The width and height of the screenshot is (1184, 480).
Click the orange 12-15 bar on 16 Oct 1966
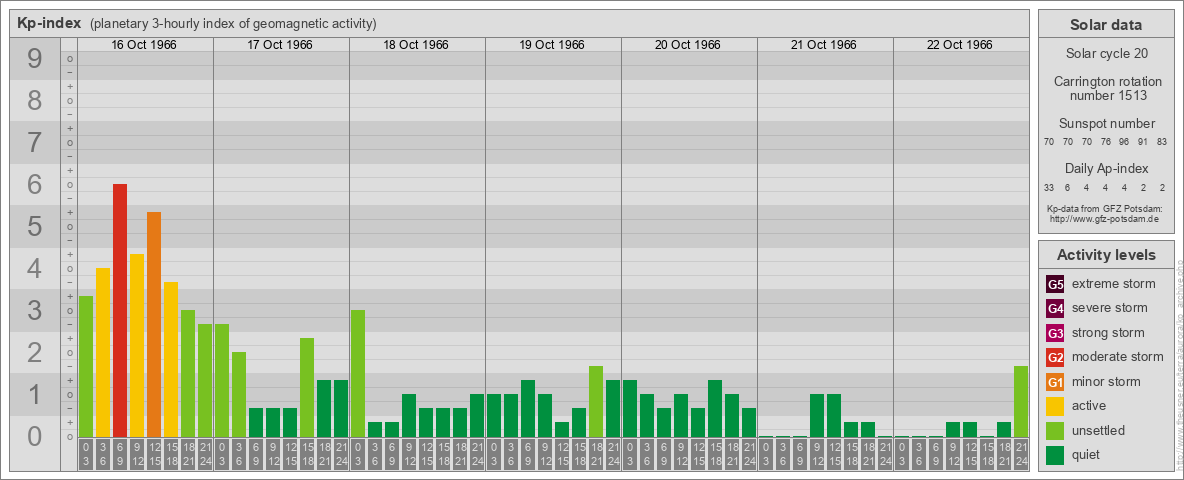(x=154, y=325)
